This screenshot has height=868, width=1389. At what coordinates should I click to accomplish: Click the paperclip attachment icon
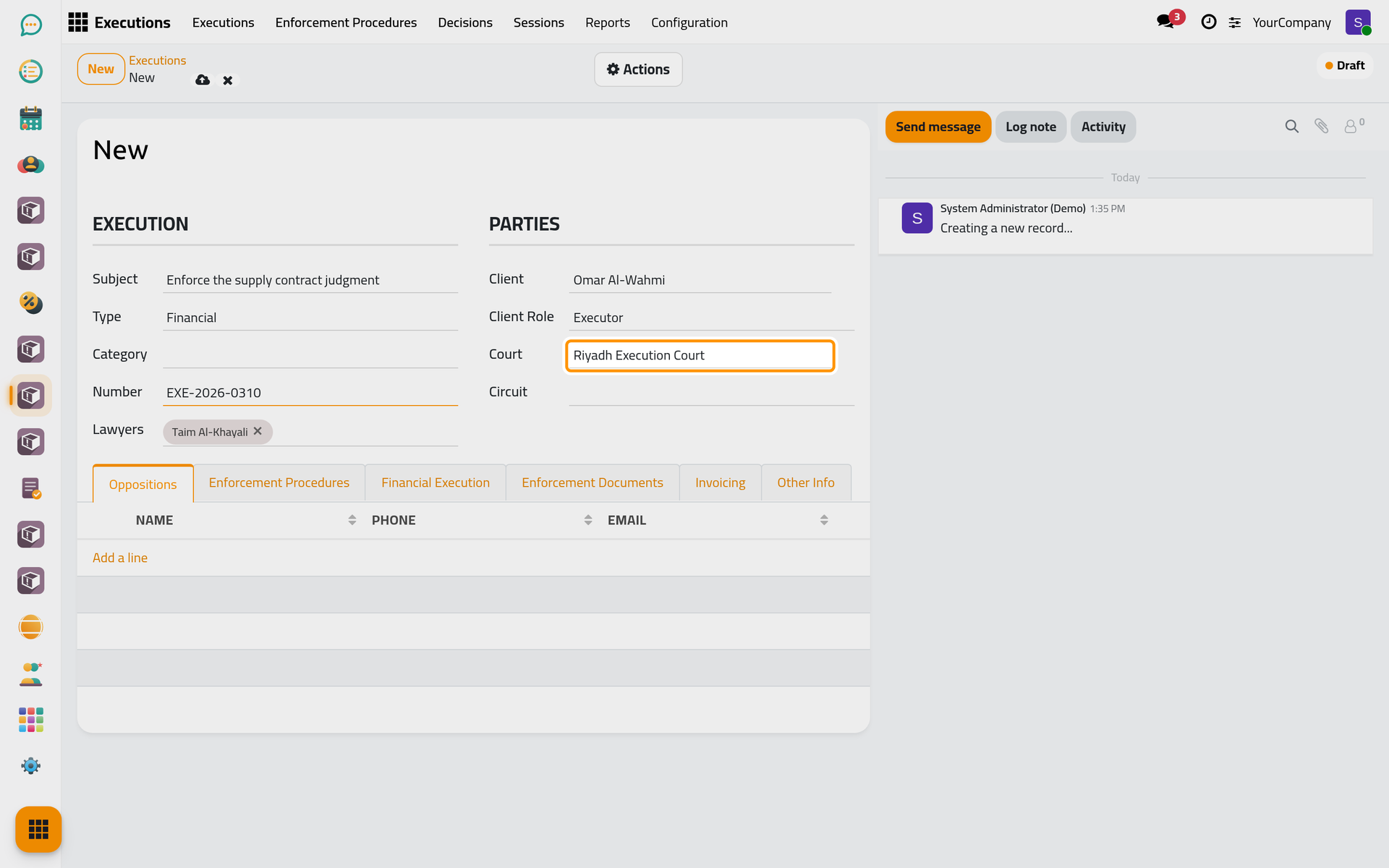click(1321, 127)
